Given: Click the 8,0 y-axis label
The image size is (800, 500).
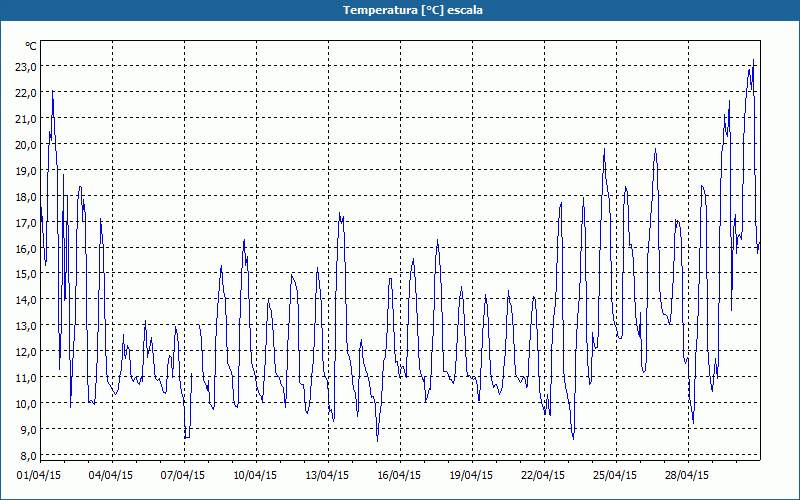Looking at the screenshot, I should [29, 456].
